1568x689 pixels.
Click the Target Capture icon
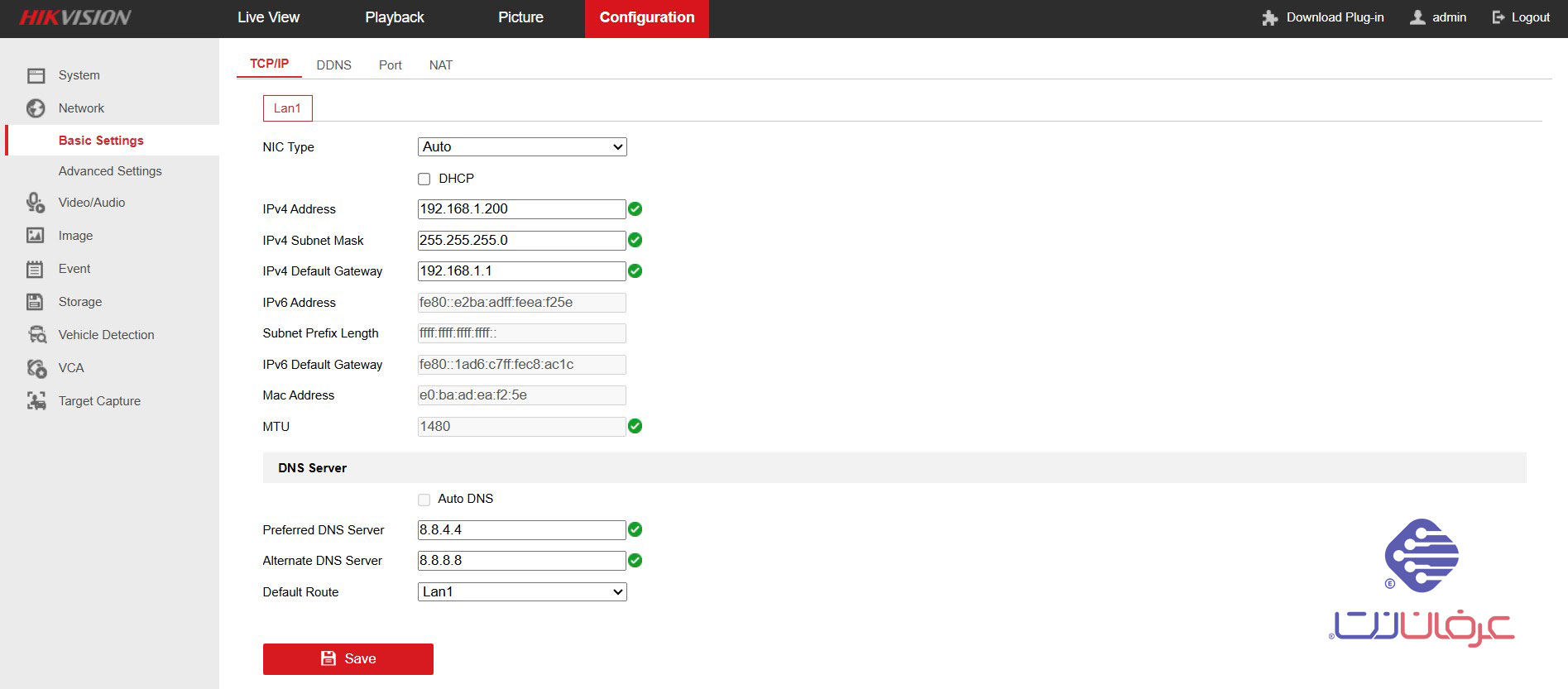pyautogui.click(x=36, y=401)
